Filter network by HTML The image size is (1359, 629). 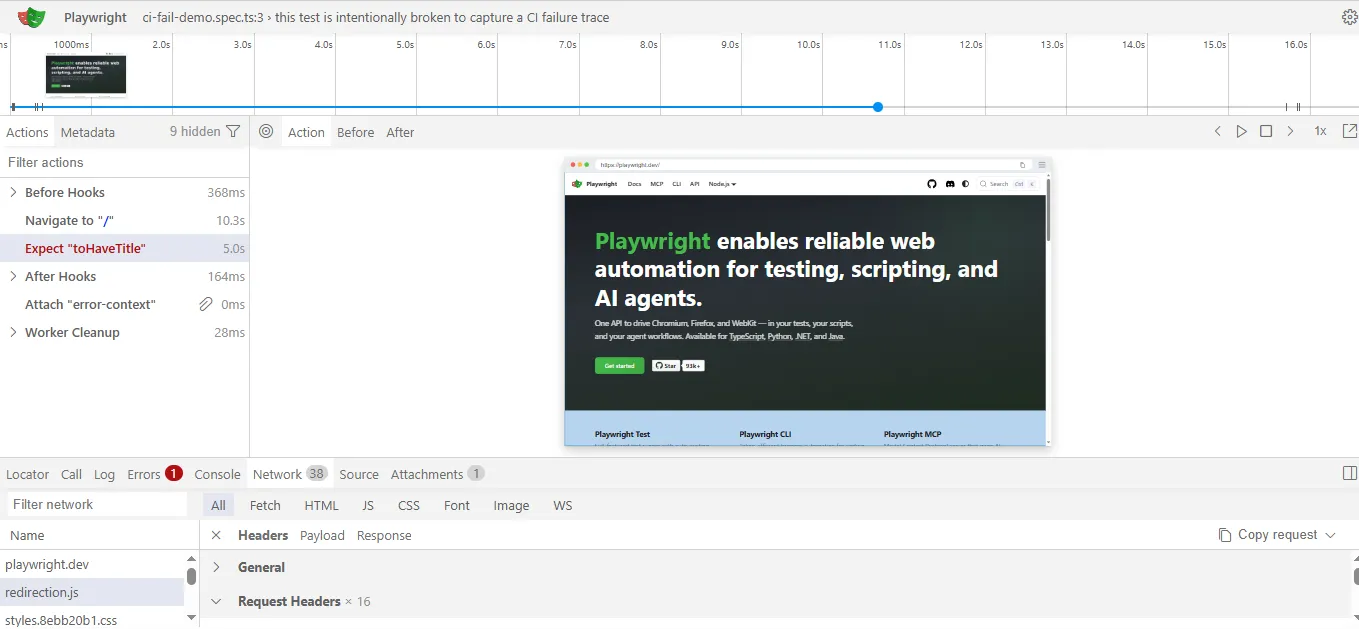pos(321,505)
